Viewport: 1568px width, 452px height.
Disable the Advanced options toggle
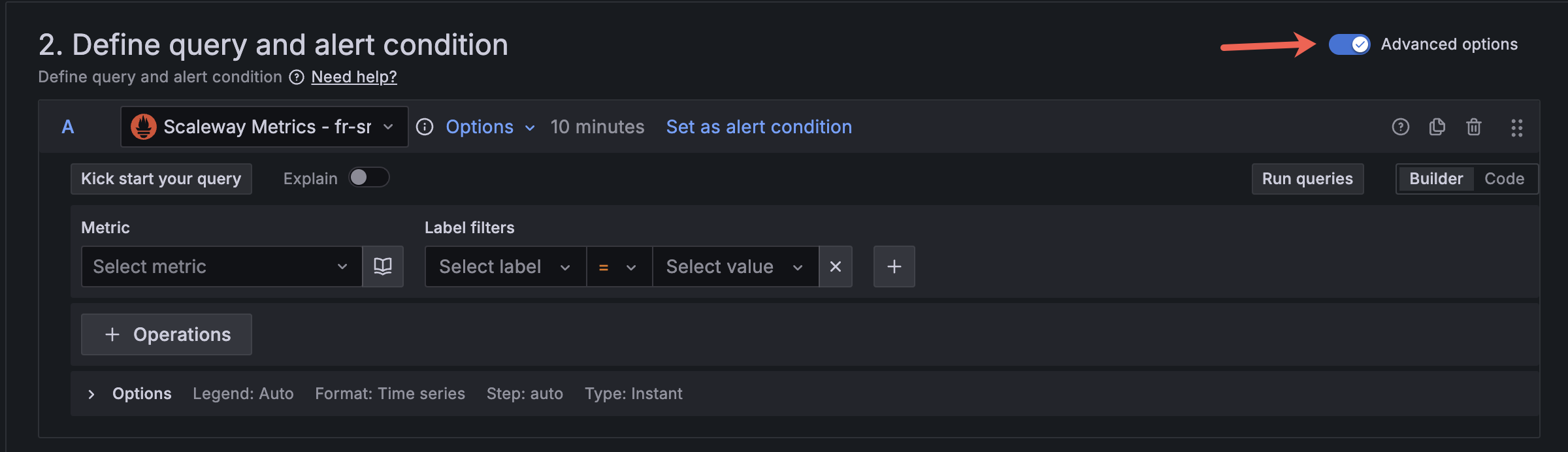pyautogui.click(x=1349, y=44)
